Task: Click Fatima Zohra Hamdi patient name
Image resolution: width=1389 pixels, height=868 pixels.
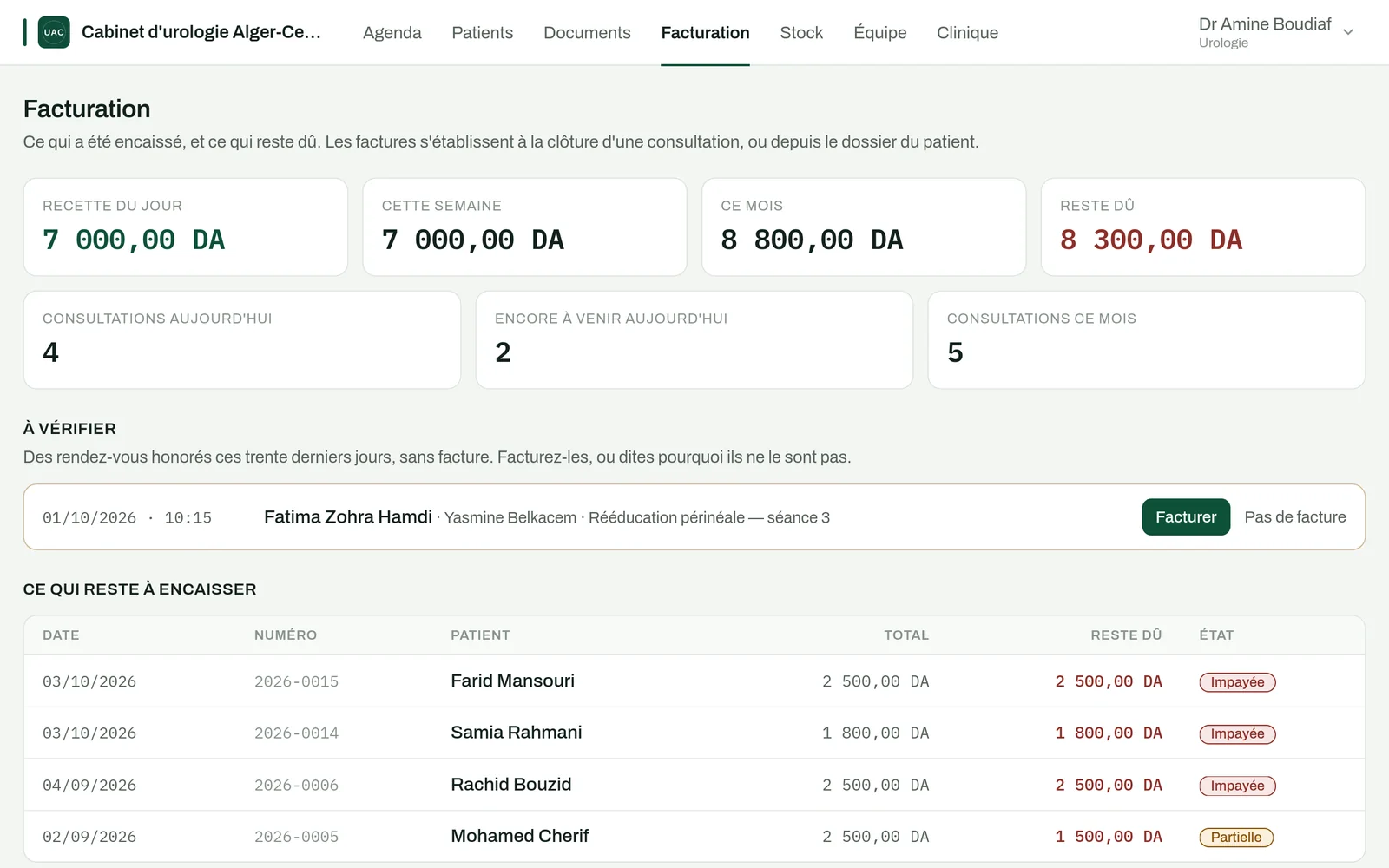Action: (348, 517)
